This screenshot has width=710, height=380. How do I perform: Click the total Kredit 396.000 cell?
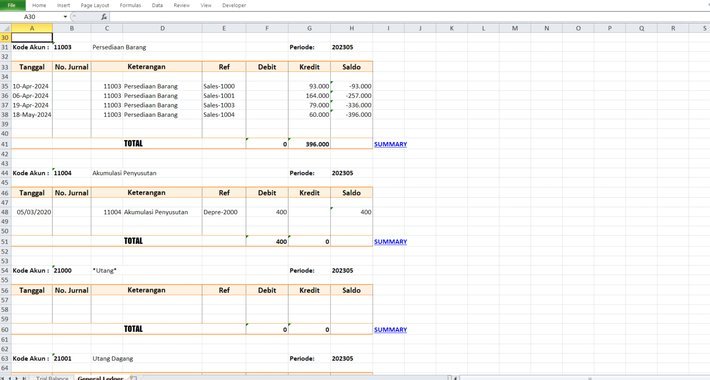(309, 144)
